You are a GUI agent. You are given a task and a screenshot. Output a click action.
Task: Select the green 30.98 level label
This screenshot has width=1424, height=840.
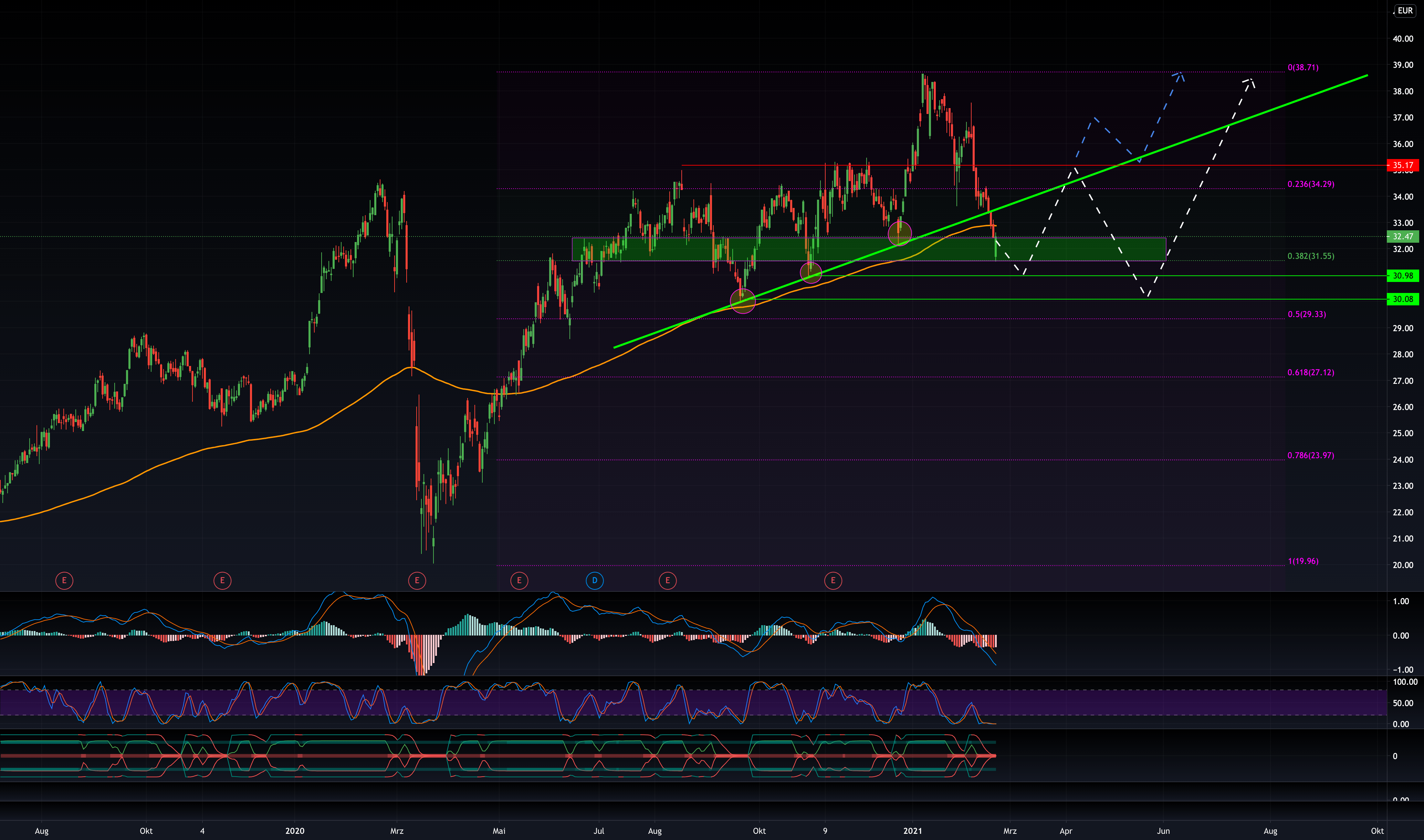point(1403,276)
